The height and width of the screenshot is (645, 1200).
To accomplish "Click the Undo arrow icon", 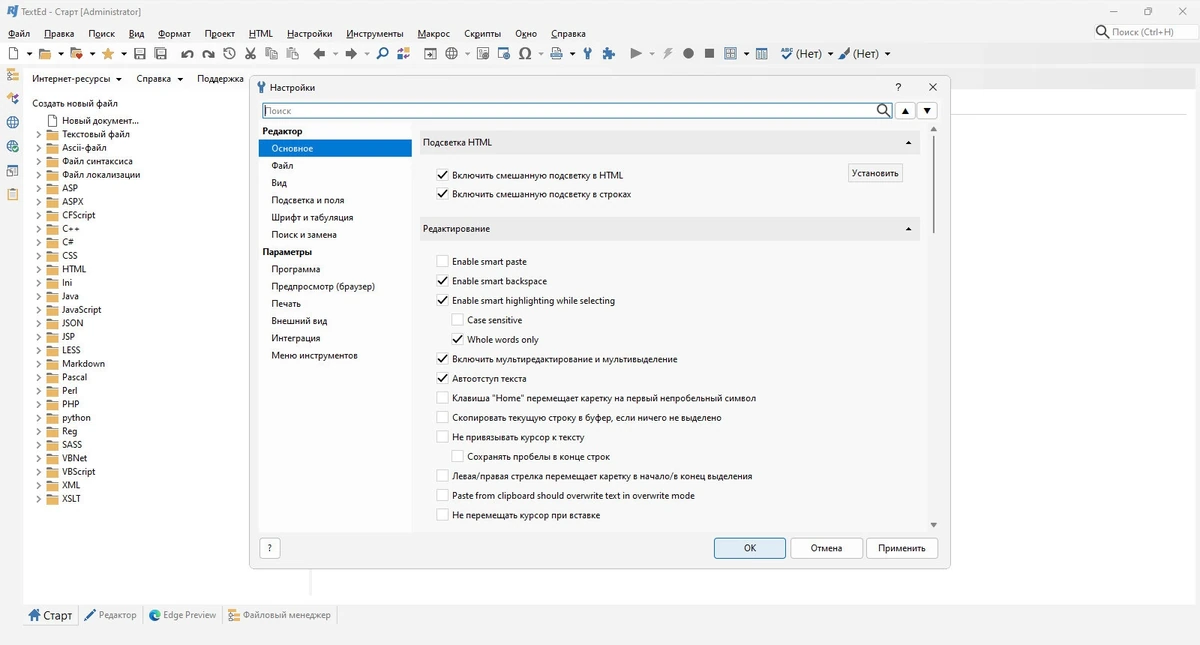I will tap(187, 54).
